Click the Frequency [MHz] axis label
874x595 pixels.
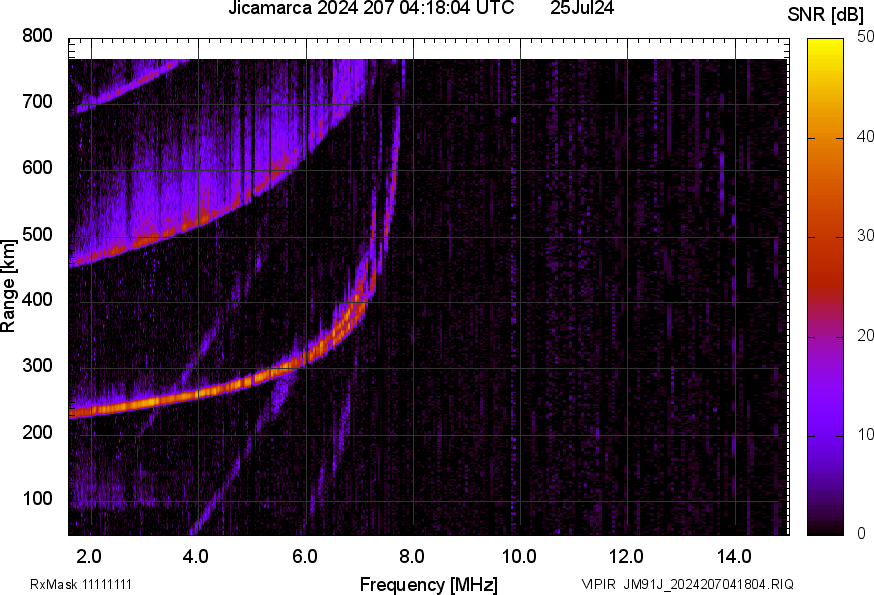coord(429,584)
